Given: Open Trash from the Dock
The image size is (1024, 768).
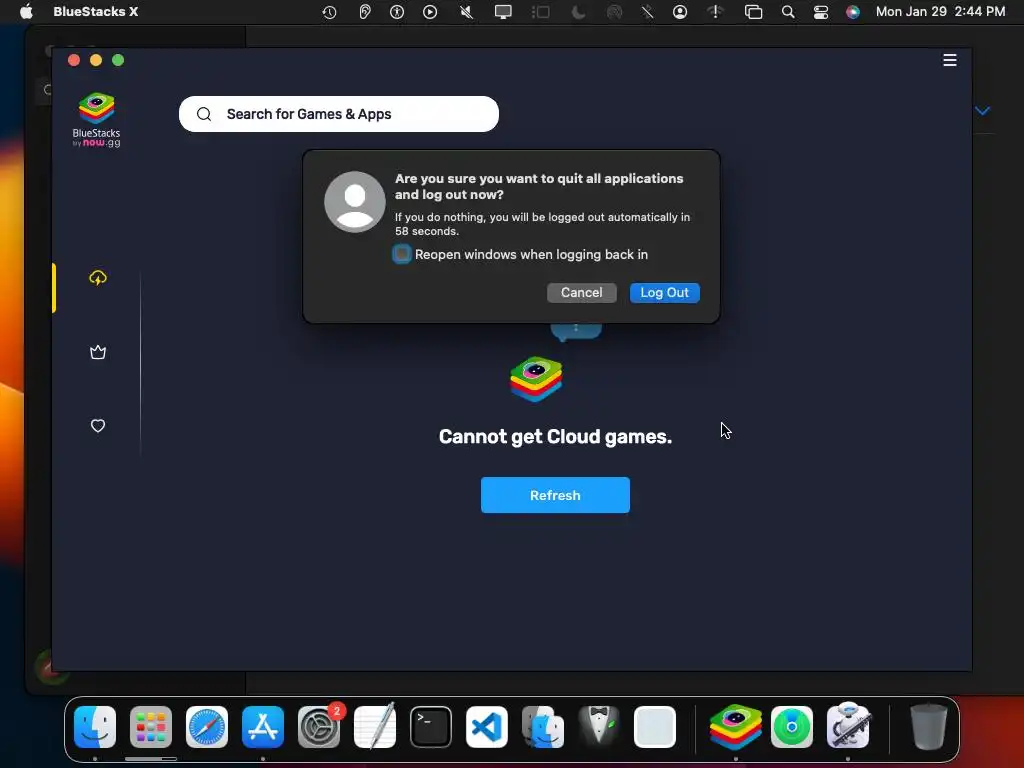Looking at the screenshot, I should 928,727.
